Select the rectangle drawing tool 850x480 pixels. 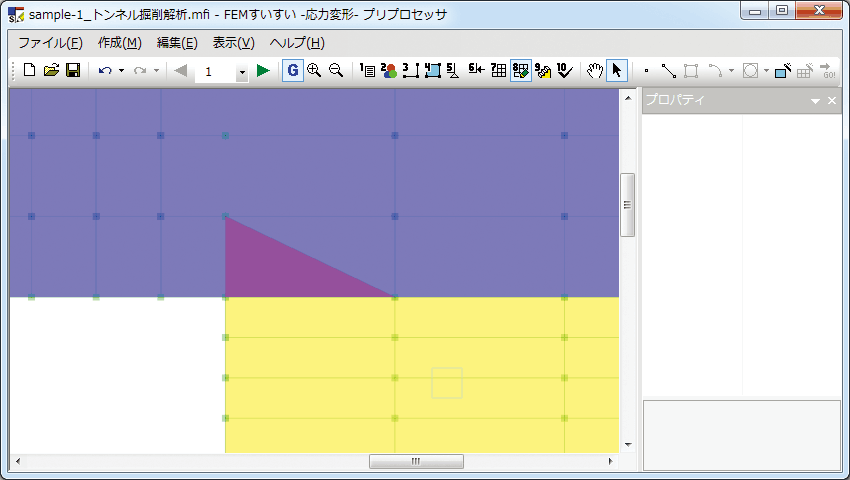coord(691,71)
